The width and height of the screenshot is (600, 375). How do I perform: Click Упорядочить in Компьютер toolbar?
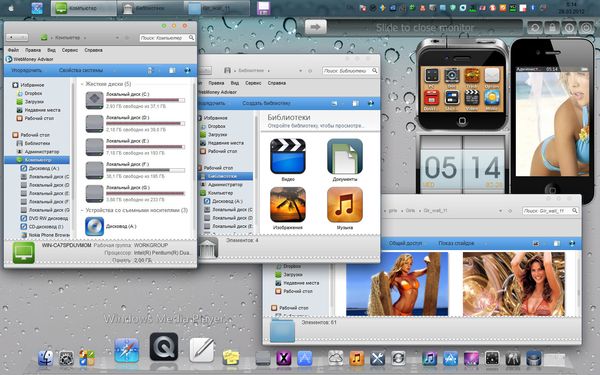26,70
